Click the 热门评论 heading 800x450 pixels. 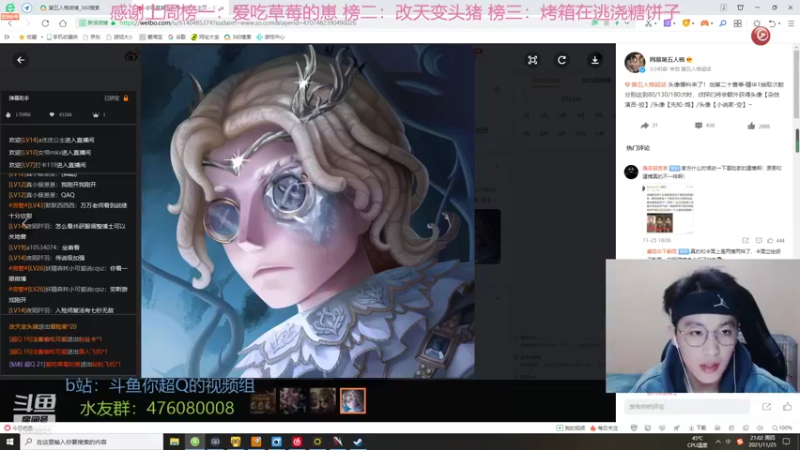pos(638,148)
